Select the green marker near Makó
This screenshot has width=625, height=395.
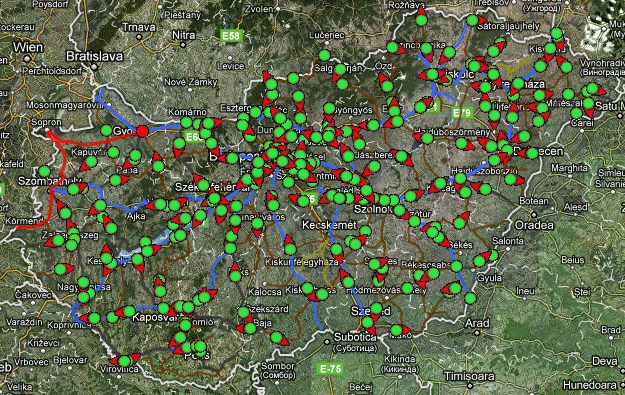396,330
